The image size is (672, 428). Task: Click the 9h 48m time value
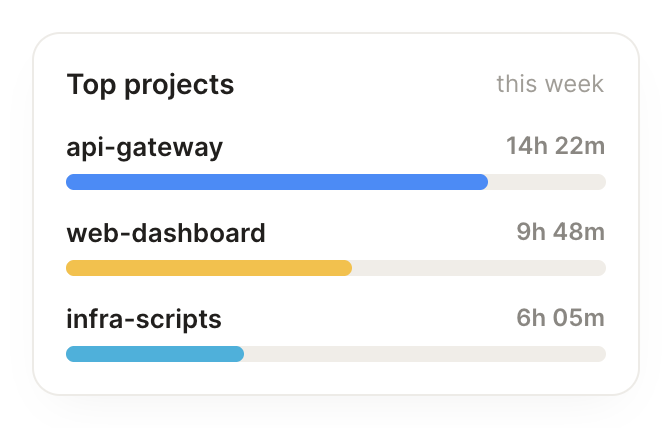coord(561,232)
